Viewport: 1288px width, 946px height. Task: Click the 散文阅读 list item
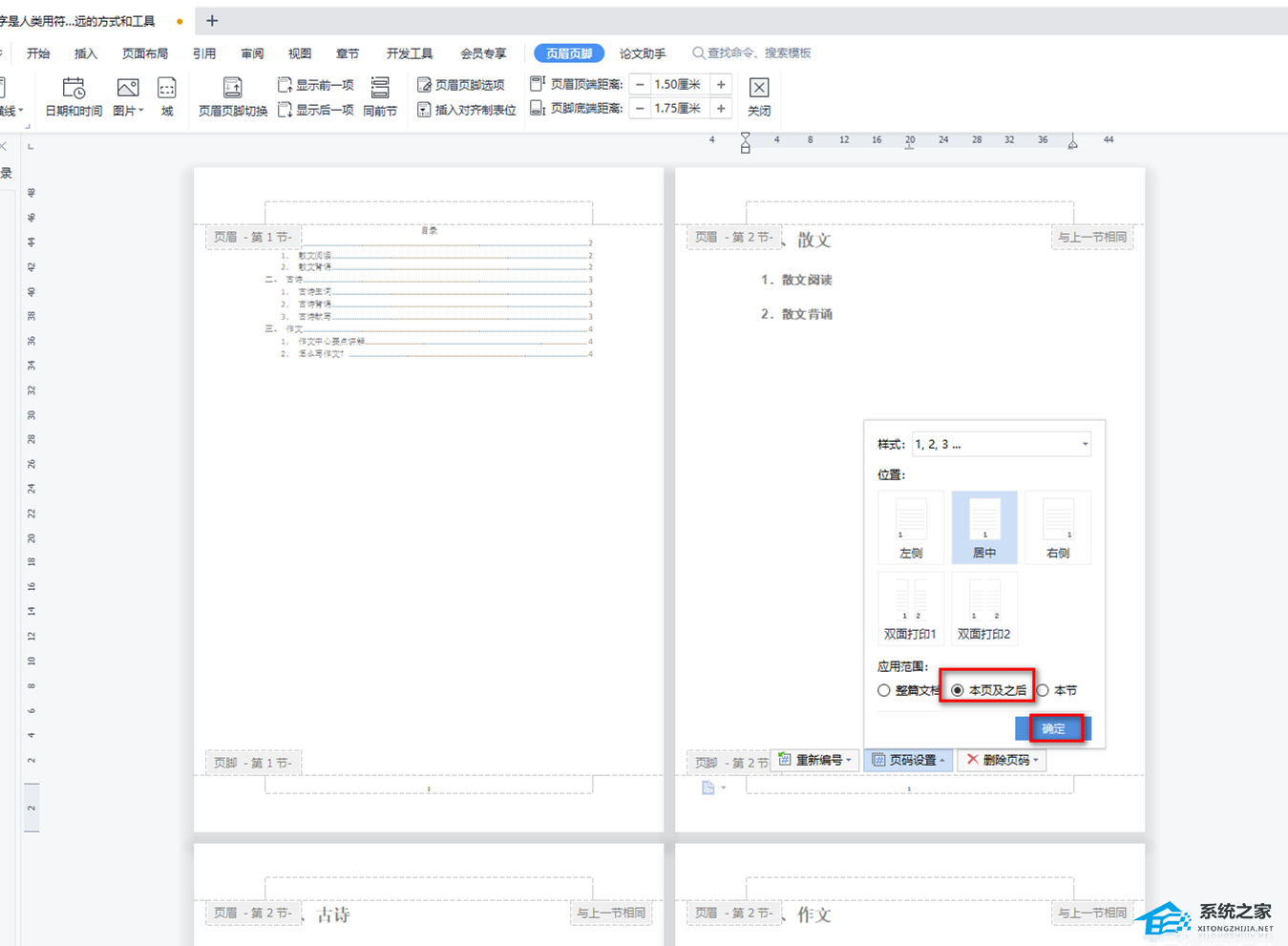[x=807, y=280]
